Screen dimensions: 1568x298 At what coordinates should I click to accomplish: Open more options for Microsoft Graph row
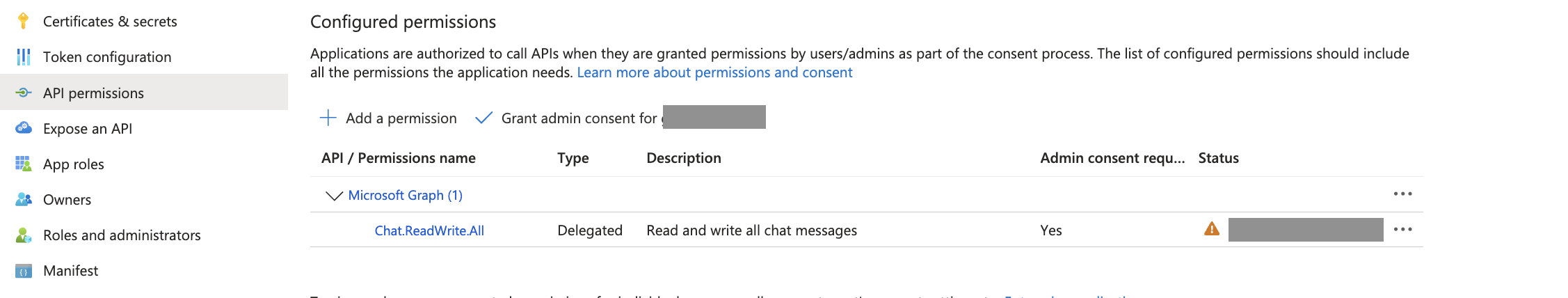[1402, 194]
